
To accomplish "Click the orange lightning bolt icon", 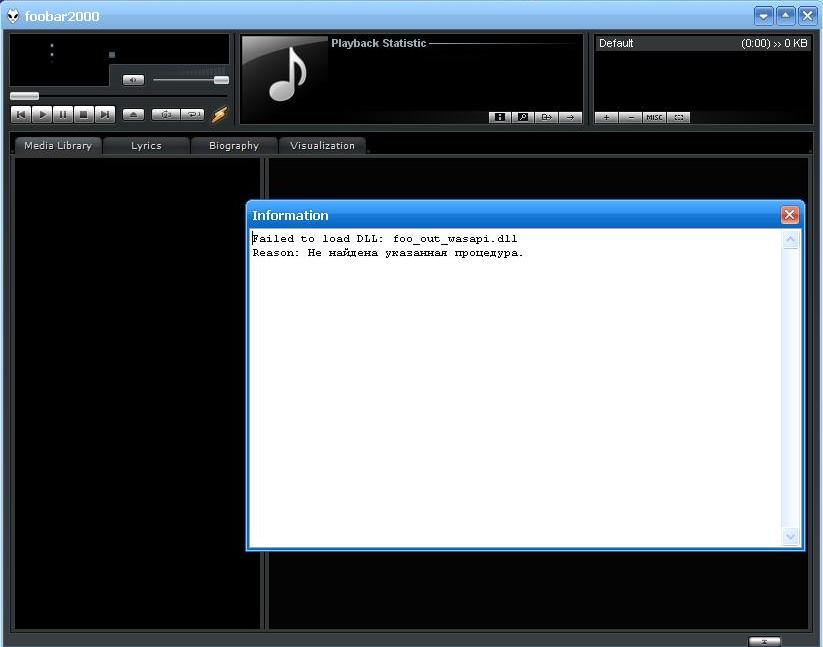I will point(219,115).
